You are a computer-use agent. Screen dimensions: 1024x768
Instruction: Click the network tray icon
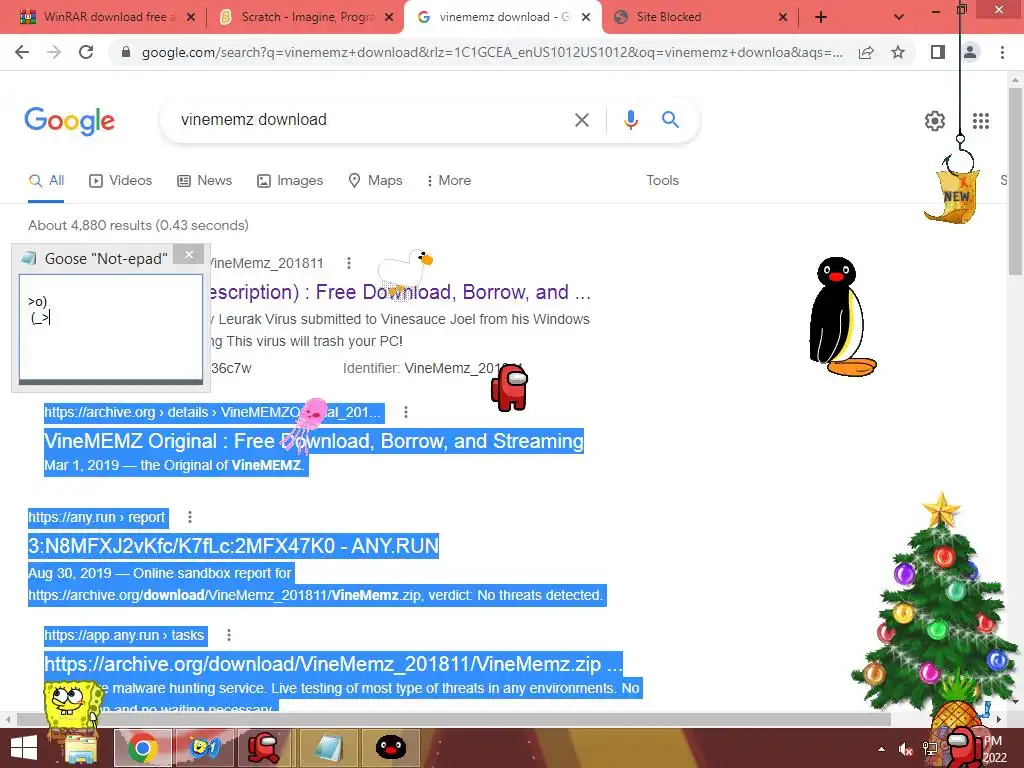point(930,749)
